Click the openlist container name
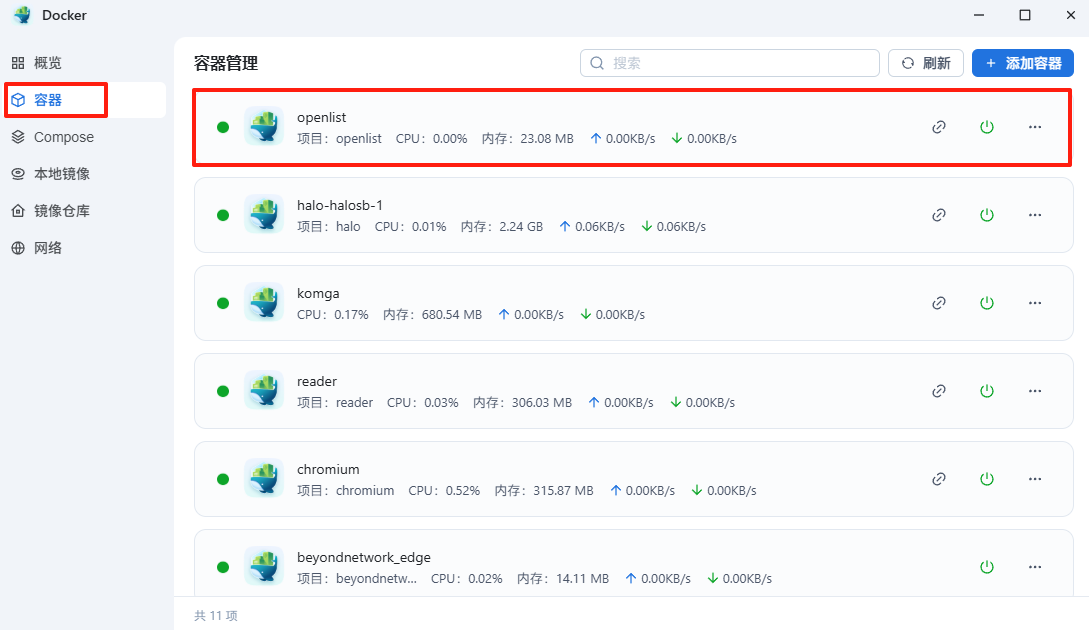The width and height of the screenshot is (1089, 630). coord(322,117)
